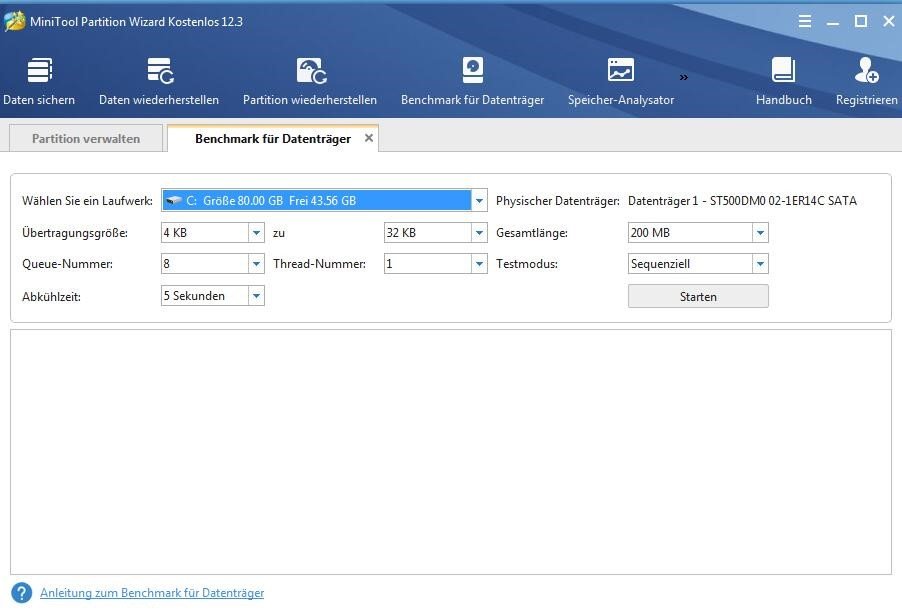
Task: Expand the drive selection dropdown
Action: pos(479,201)
